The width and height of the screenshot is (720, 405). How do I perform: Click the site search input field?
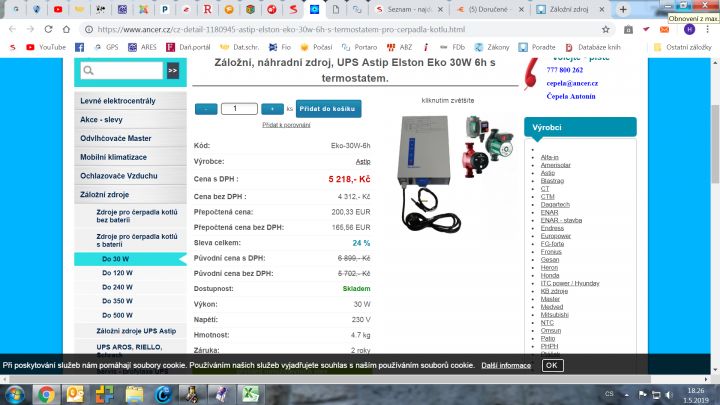click(x=122, y=71)
